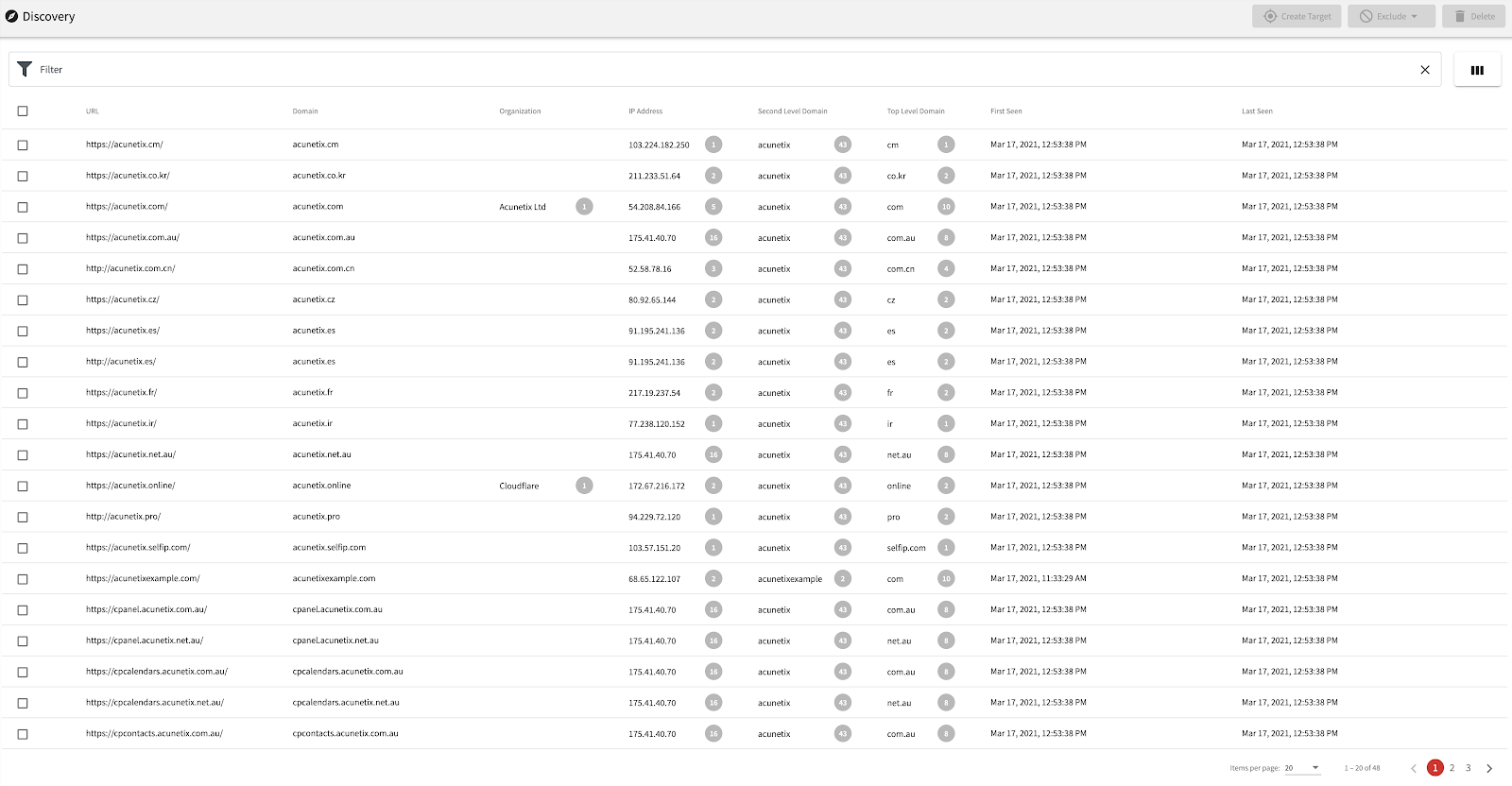Sort by the URL column header
The width and height of the screenshot is (1512, 786).
[93, 111]
